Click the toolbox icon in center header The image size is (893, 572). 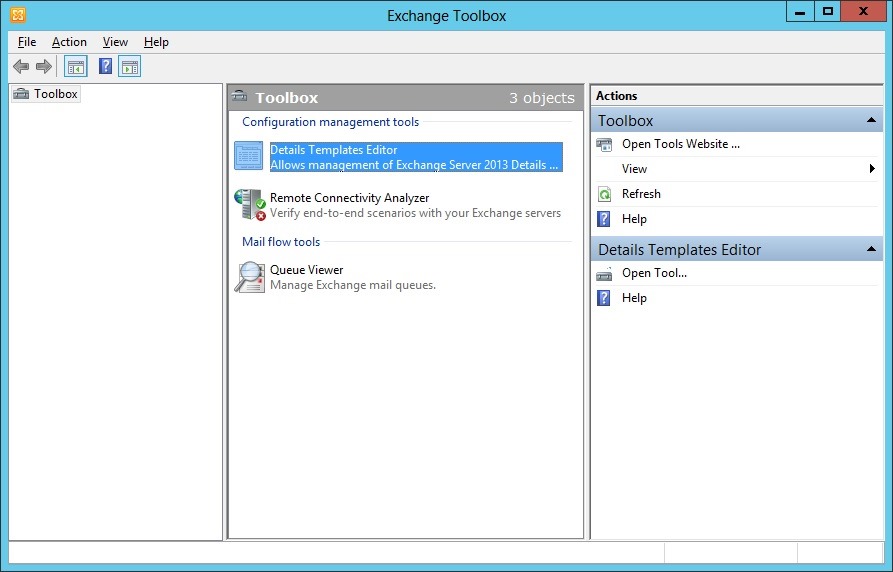(240, 96)
